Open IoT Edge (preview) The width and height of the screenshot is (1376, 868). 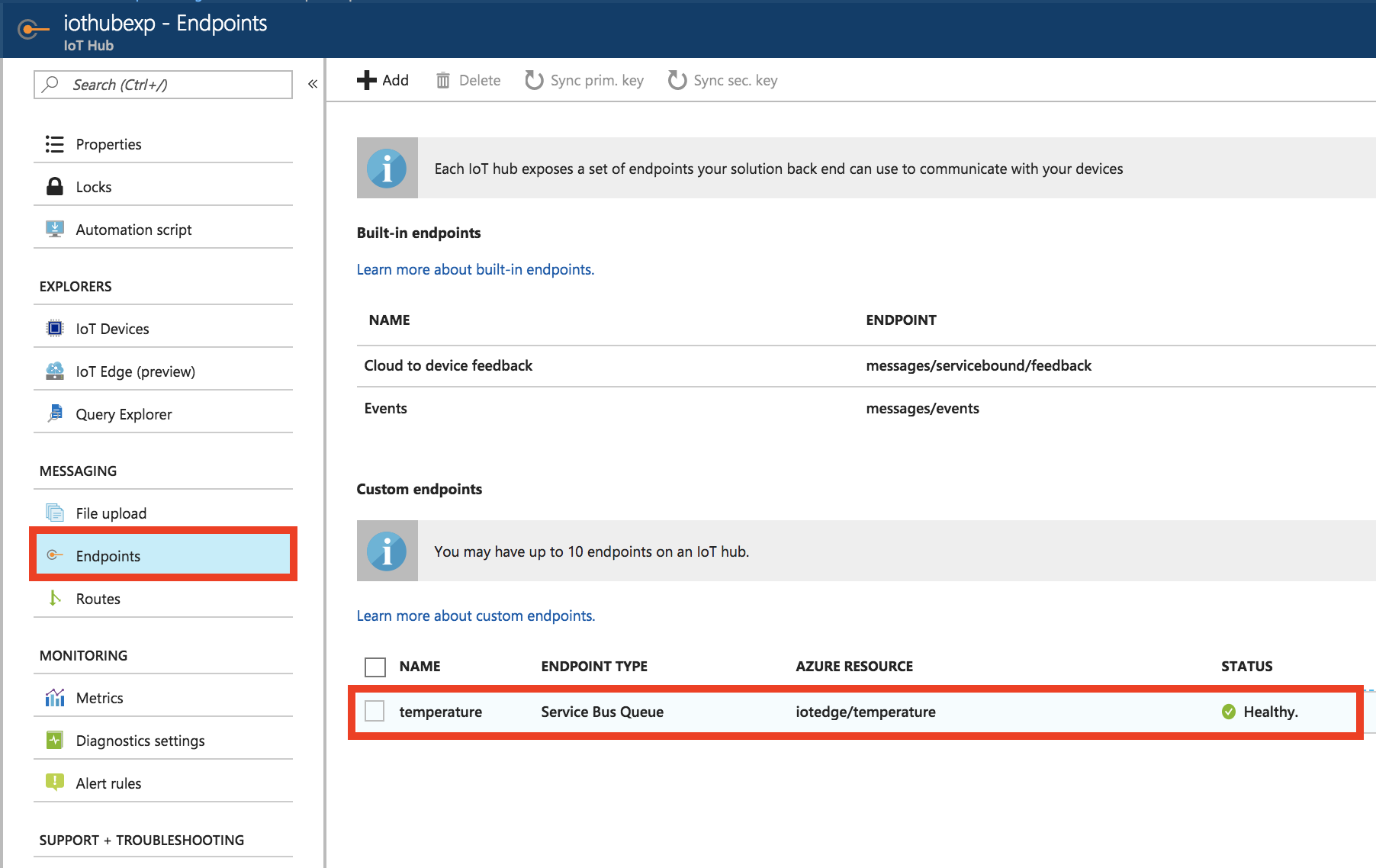pos(163,371)
